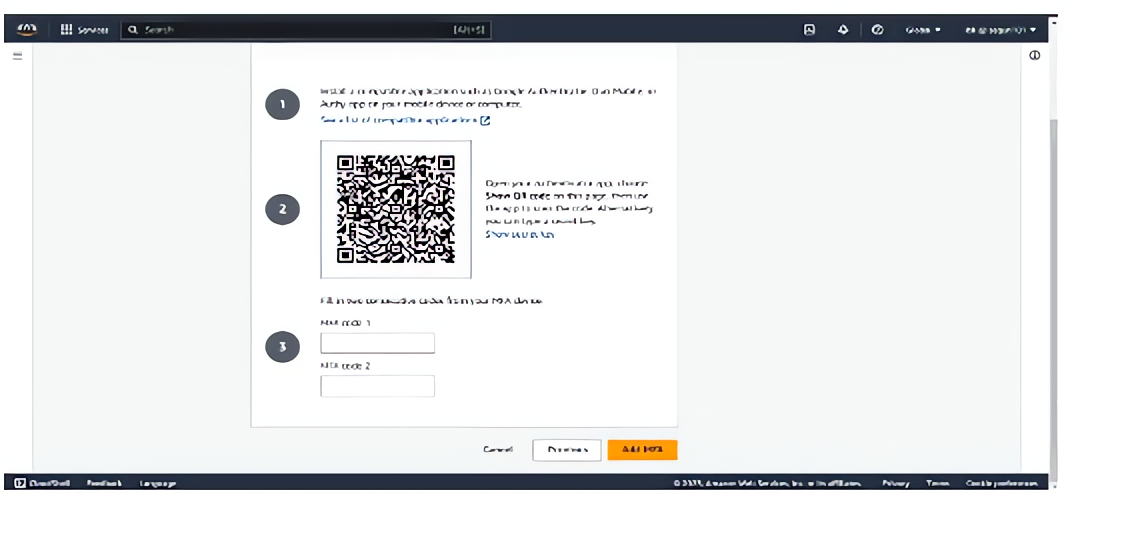Open the CloudShell icon in the header
Screen dimensions: 1122x542
coord(809,29)
